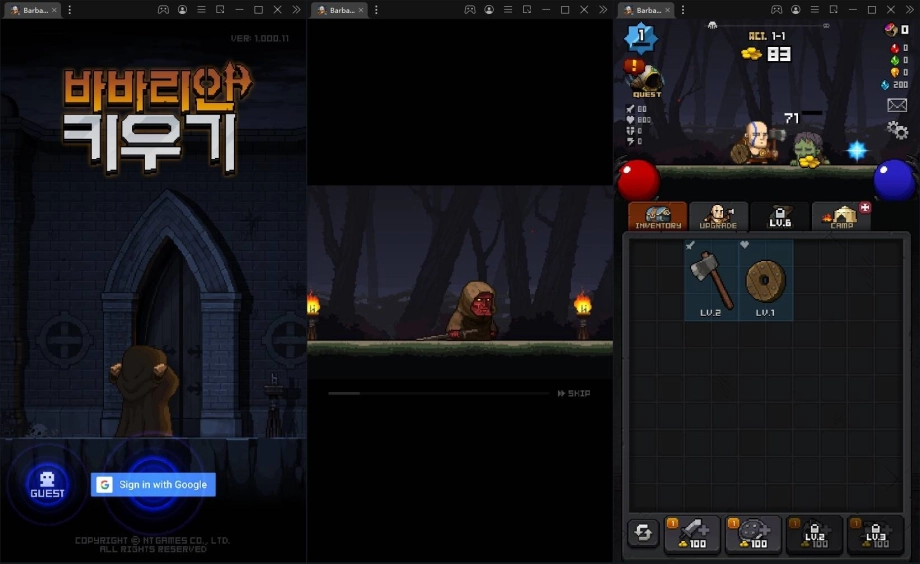
Task: Click the inventory refresh arrows button
Action: 642,534
